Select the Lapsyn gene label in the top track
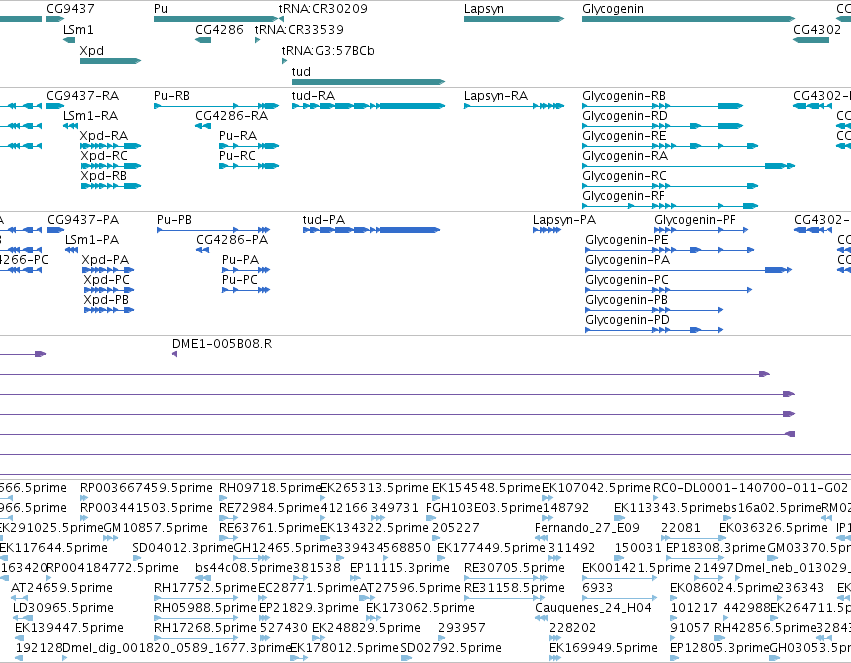 [484, 9]
